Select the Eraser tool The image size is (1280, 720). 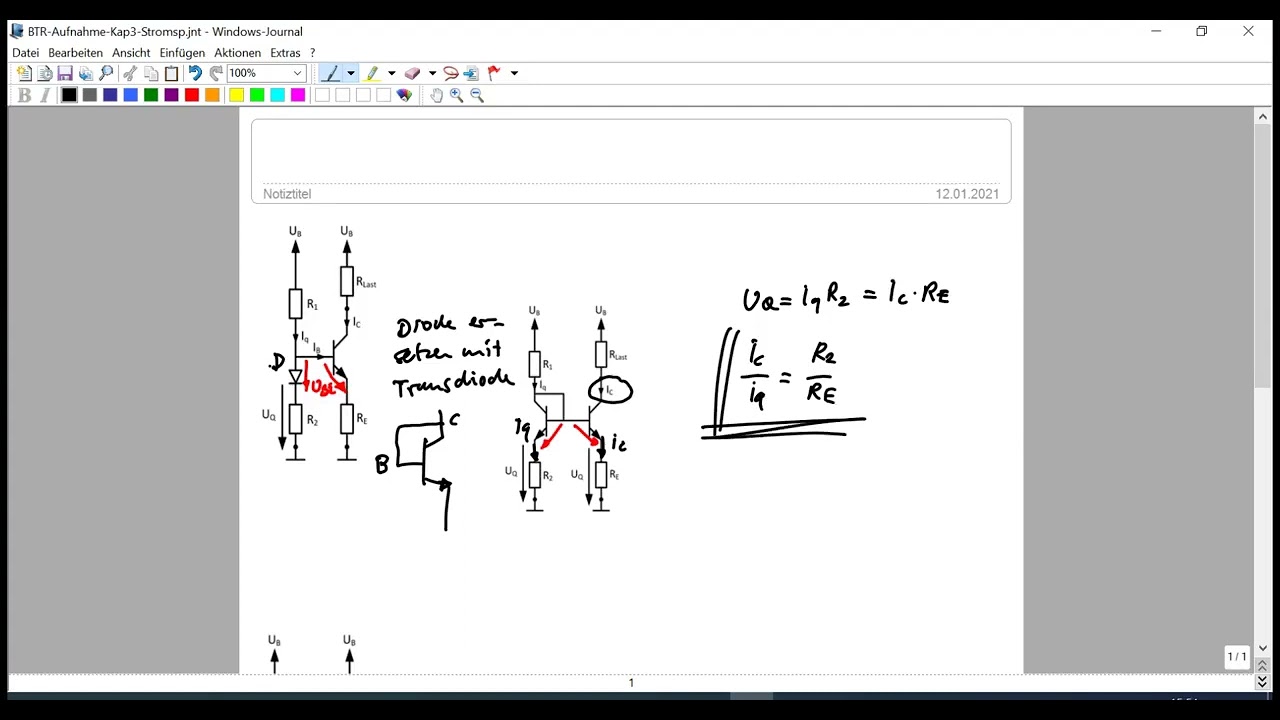pyautogui.click(x=413, y=73)
